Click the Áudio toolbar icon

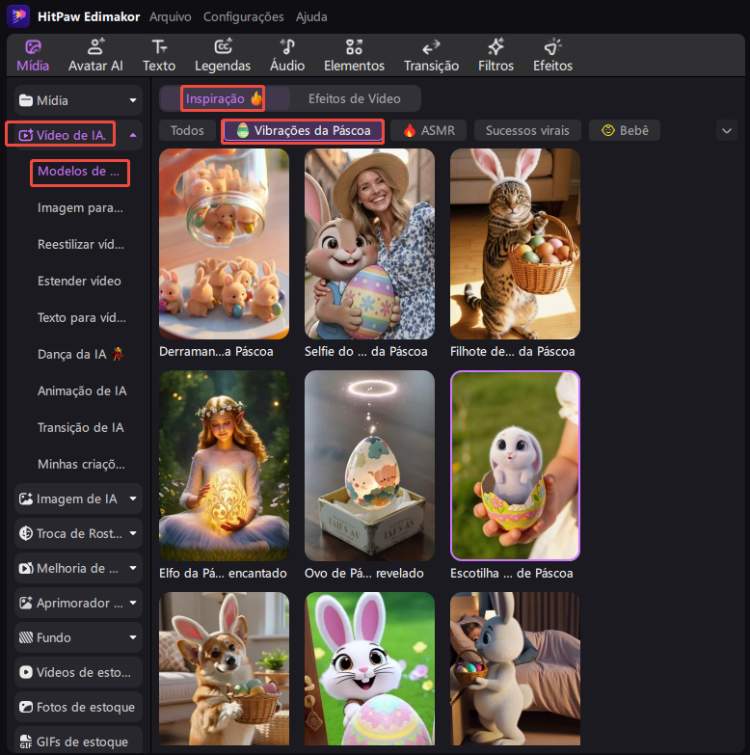coord(287,54)
